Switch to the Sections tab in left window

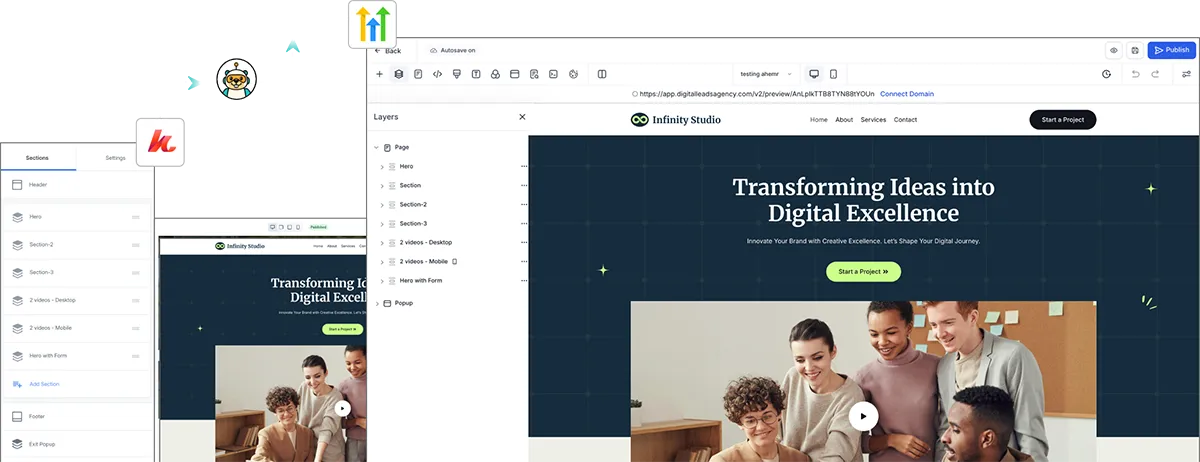(37, 158)
